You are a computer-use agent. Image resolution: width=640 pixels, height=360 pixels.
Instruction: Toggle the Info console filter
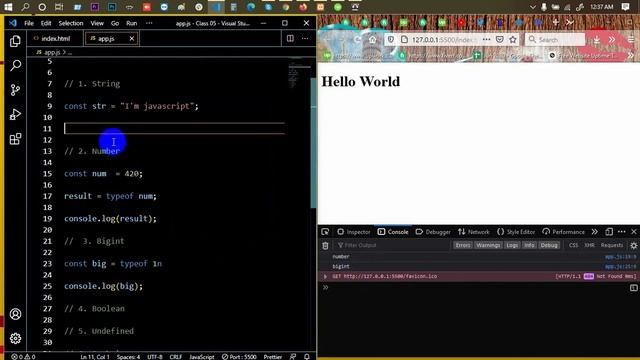[x=529, y=245]
